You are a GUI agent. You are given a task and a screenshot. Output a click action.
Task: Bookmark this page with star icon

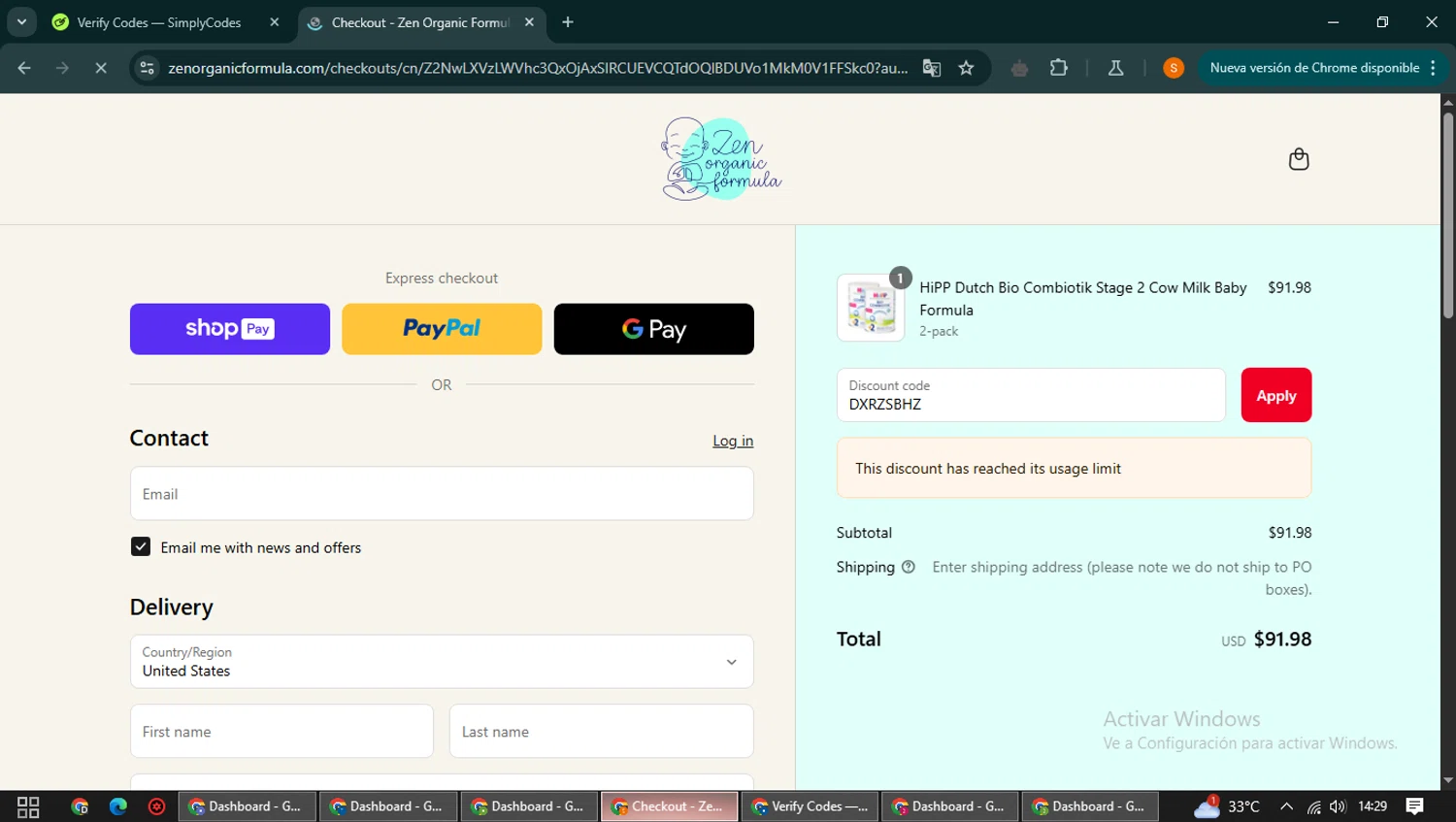[x=966, y=68]
